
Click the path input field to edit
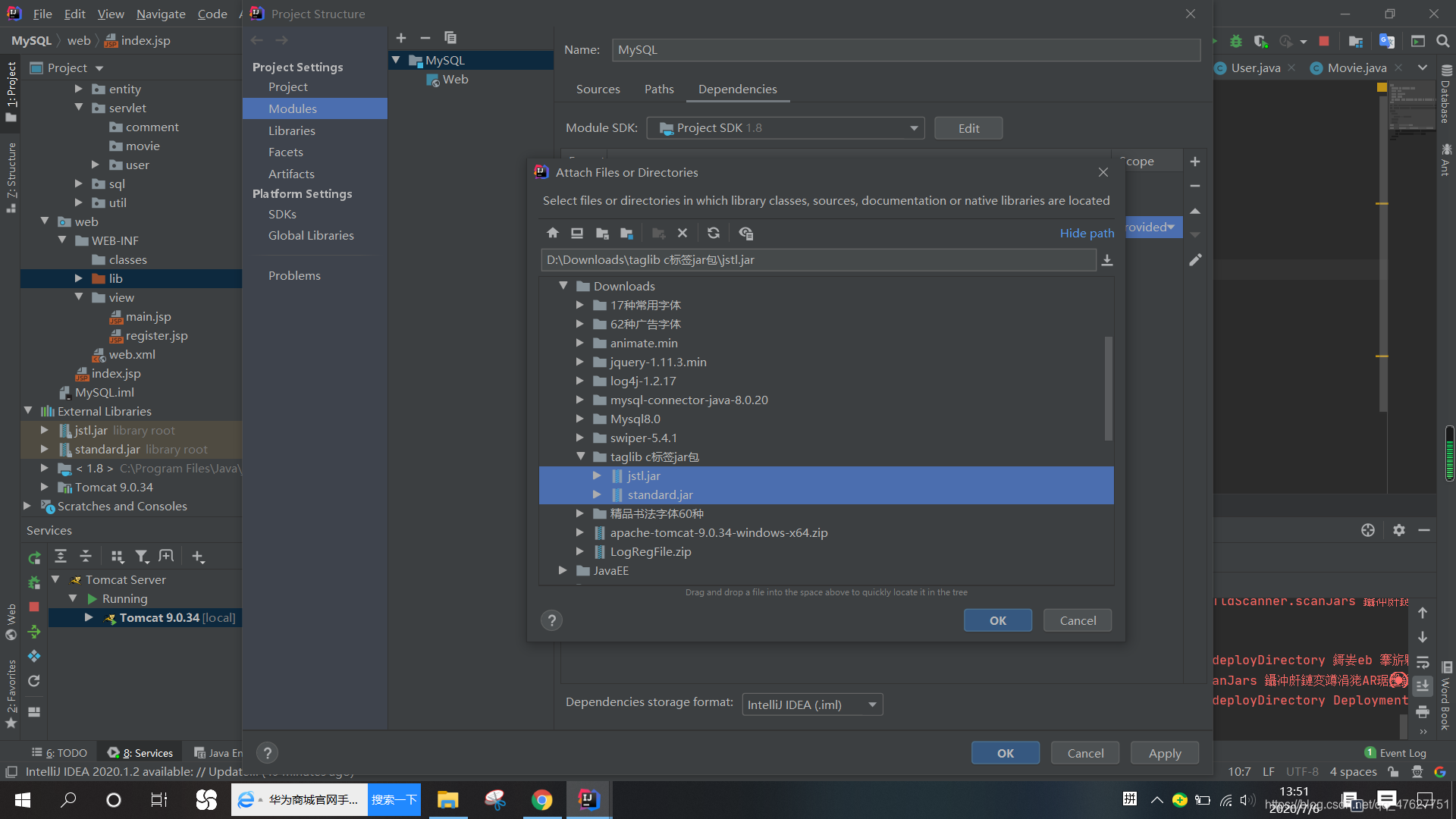[817, 259]
